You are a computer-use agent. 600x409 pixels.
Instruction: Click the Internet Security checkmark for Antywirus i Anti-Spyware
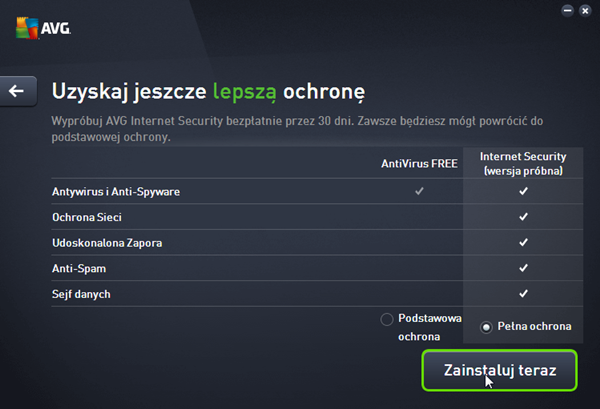coord(523,190)
